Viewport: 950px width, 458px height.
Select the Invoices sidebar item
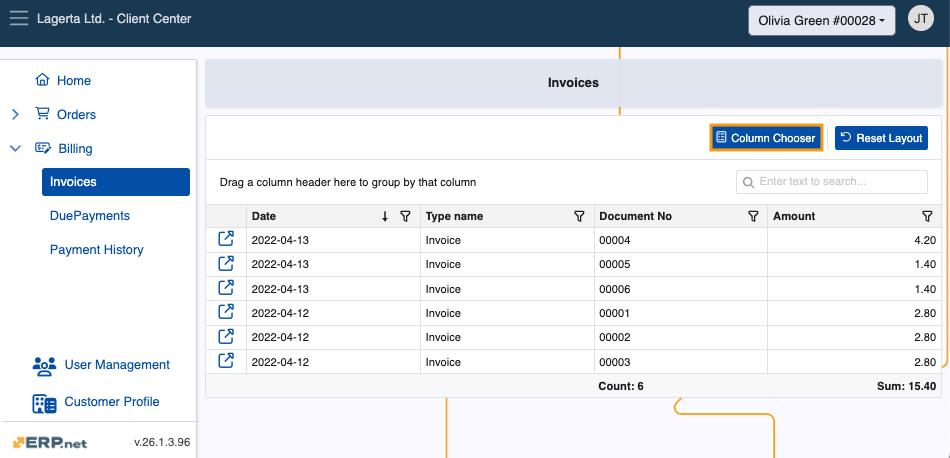[116, 182]
